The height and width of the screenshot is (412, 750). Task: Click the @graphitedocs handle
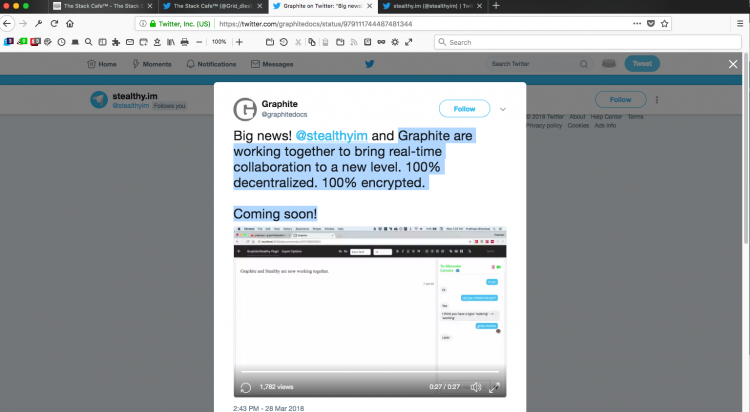pos(284,114)
